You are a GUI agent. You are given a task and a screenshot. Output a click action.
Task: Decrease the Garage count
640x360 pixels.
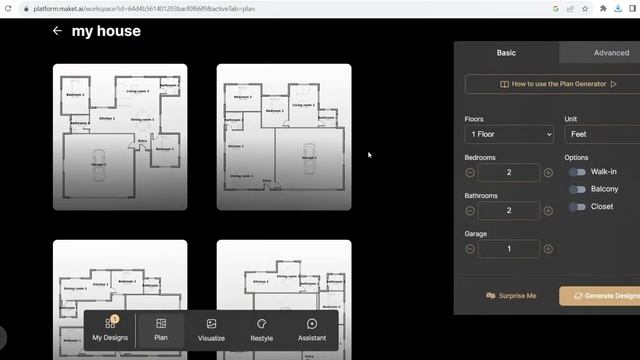(470, 249)
